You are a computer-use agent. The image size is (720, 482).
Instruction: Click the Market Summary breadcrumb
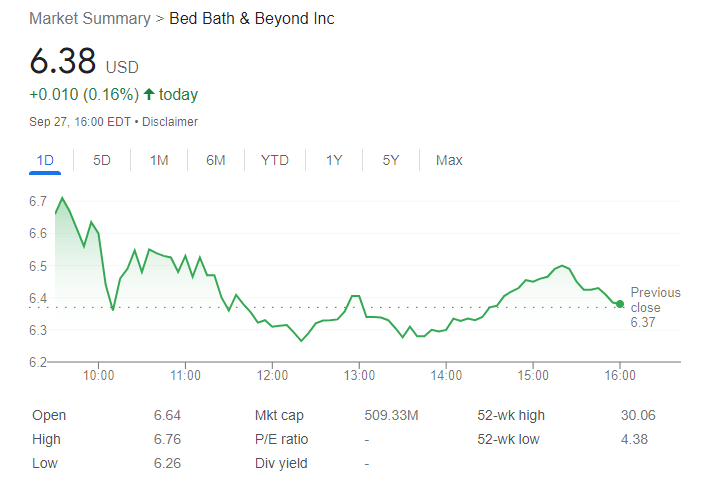[90, 19]
